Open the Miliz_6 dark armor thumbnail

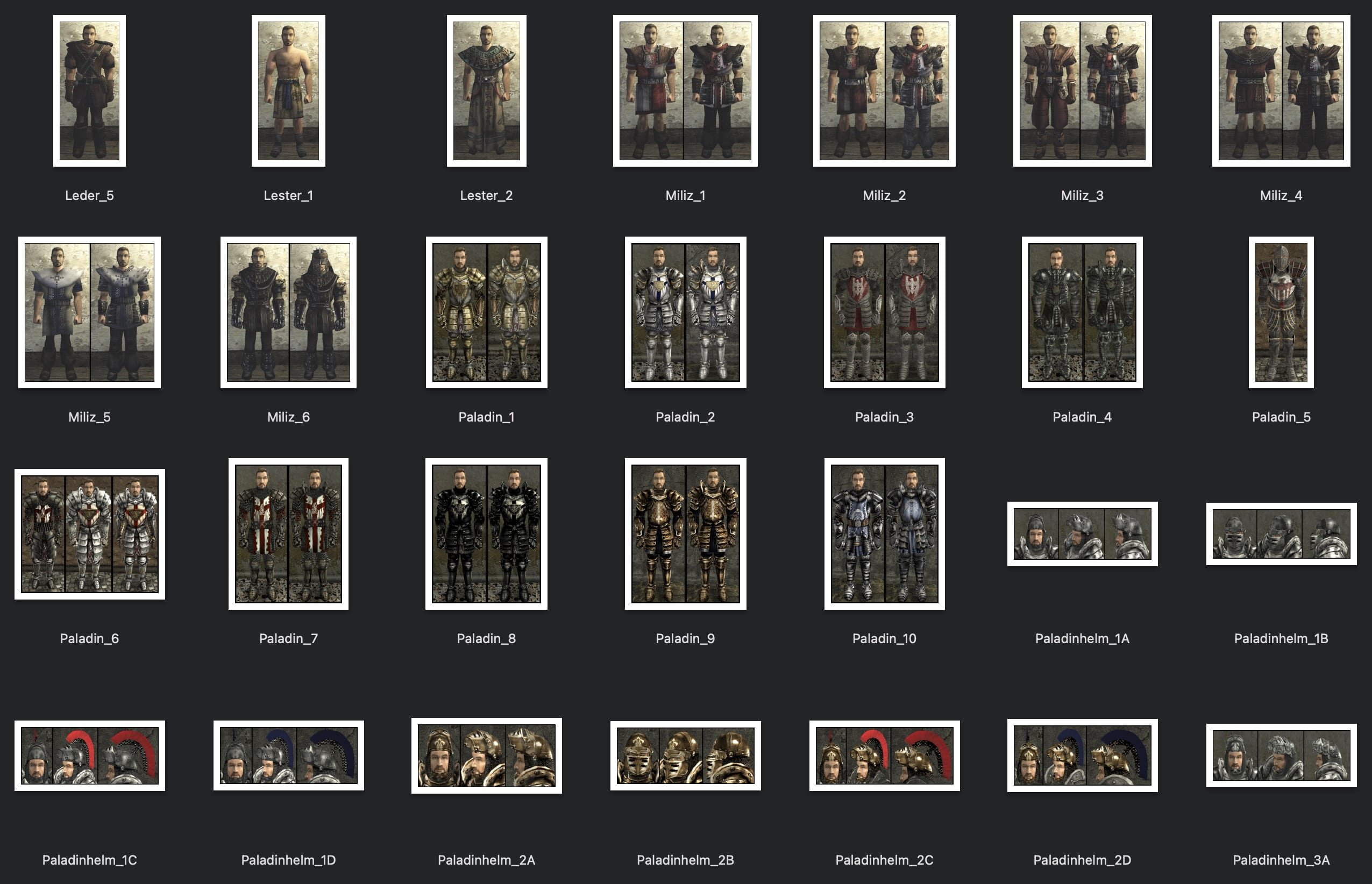pos(288,312)
